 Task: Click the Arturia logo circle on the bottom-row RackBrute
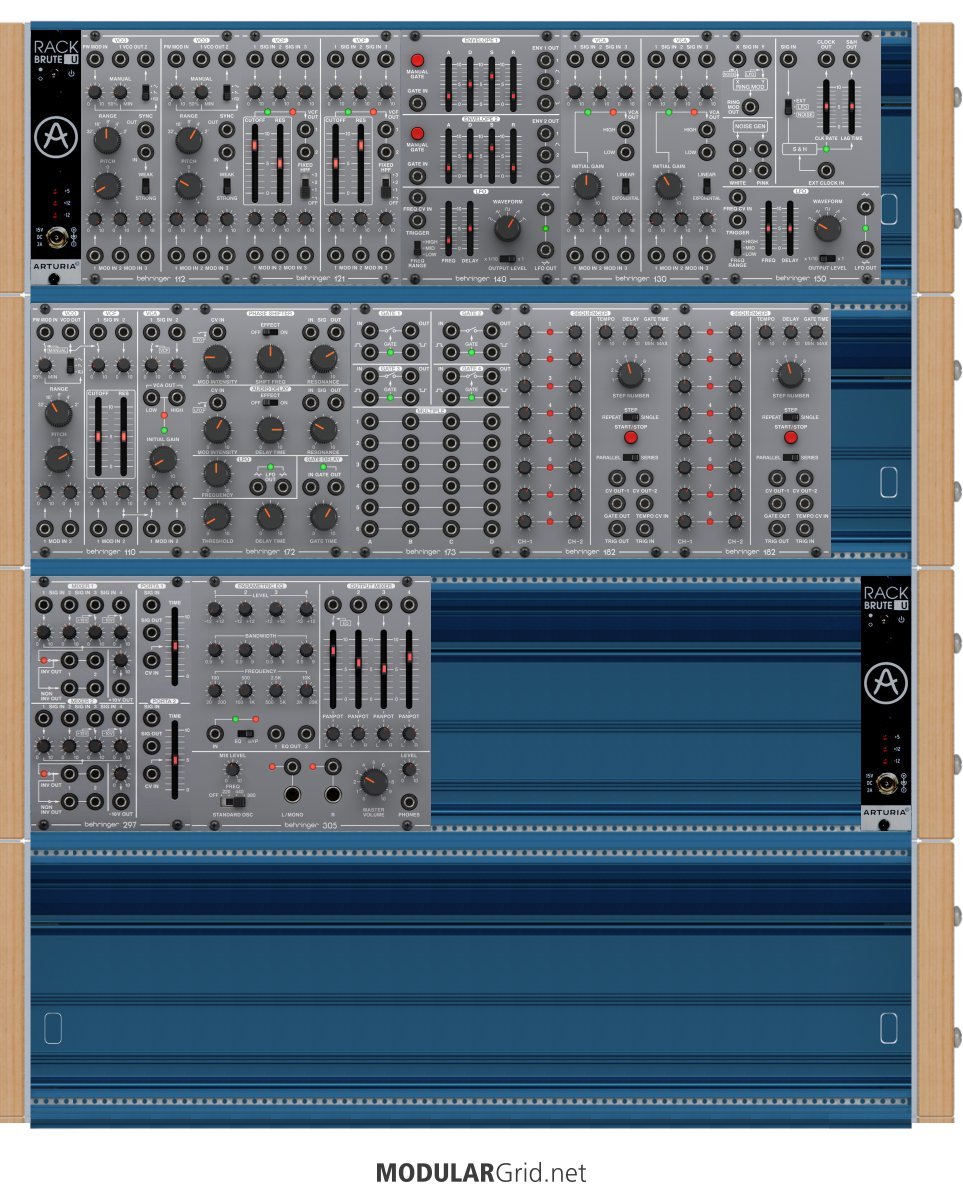click(x=885, y=682)
